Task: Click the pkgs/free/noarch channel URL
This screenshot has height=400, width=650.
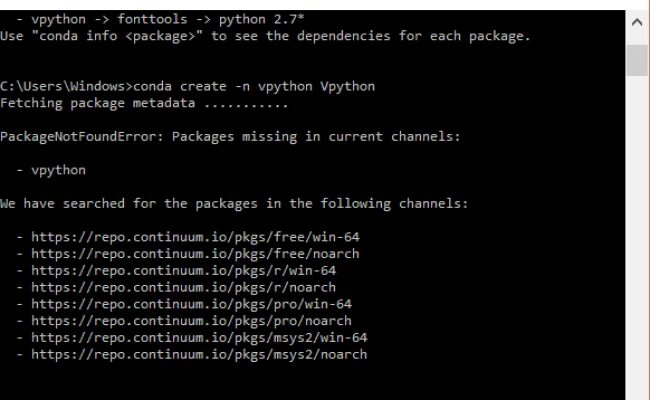Action: (x=195, y=254)
